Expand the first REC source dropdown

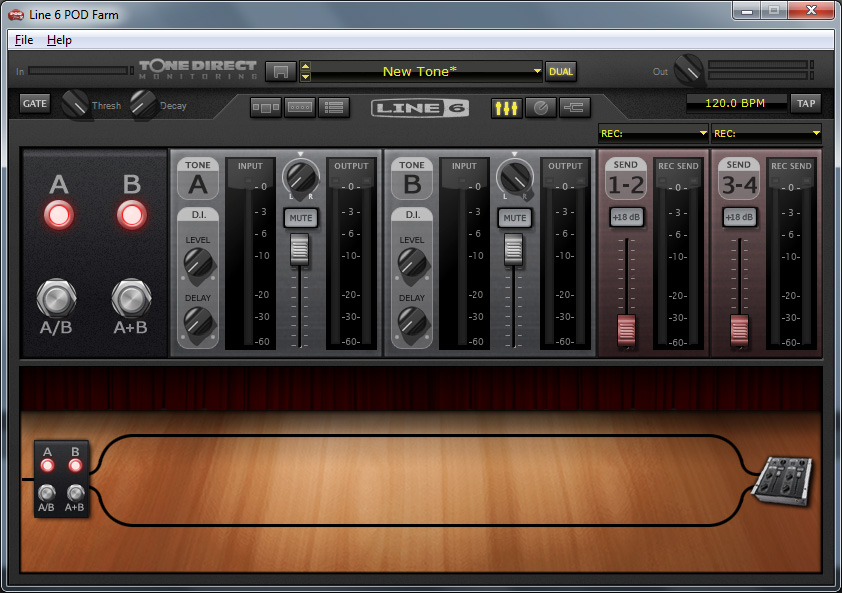click(x=653, y=132)
